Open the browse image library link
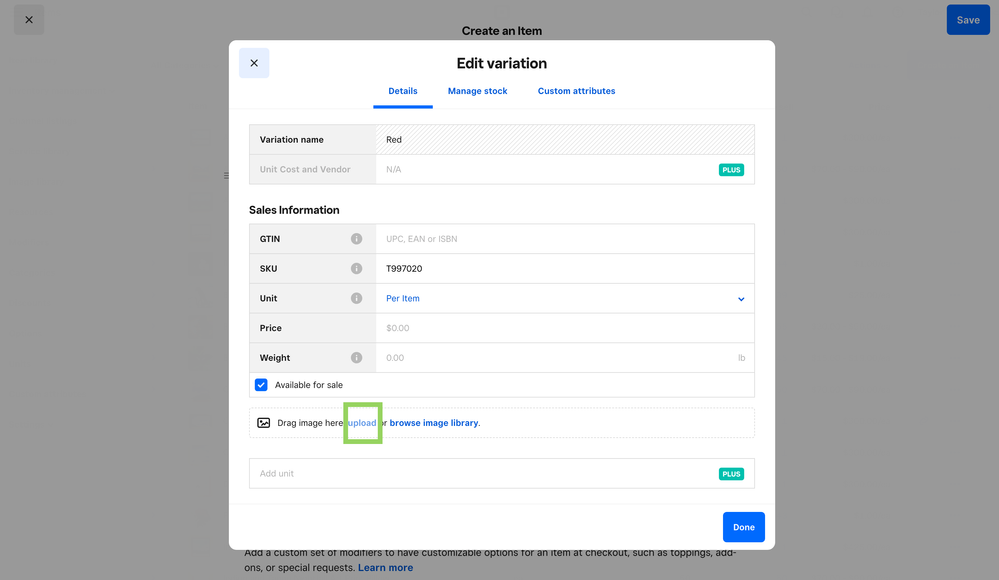This screenshot has height=580, width=999. 433,423
